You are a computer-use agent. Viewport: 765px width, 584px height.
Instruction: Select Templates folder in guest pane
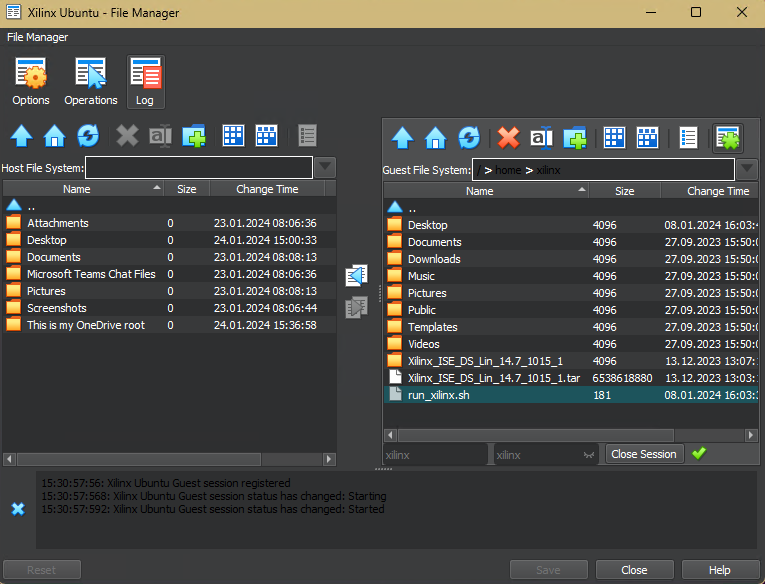point(571,327)
